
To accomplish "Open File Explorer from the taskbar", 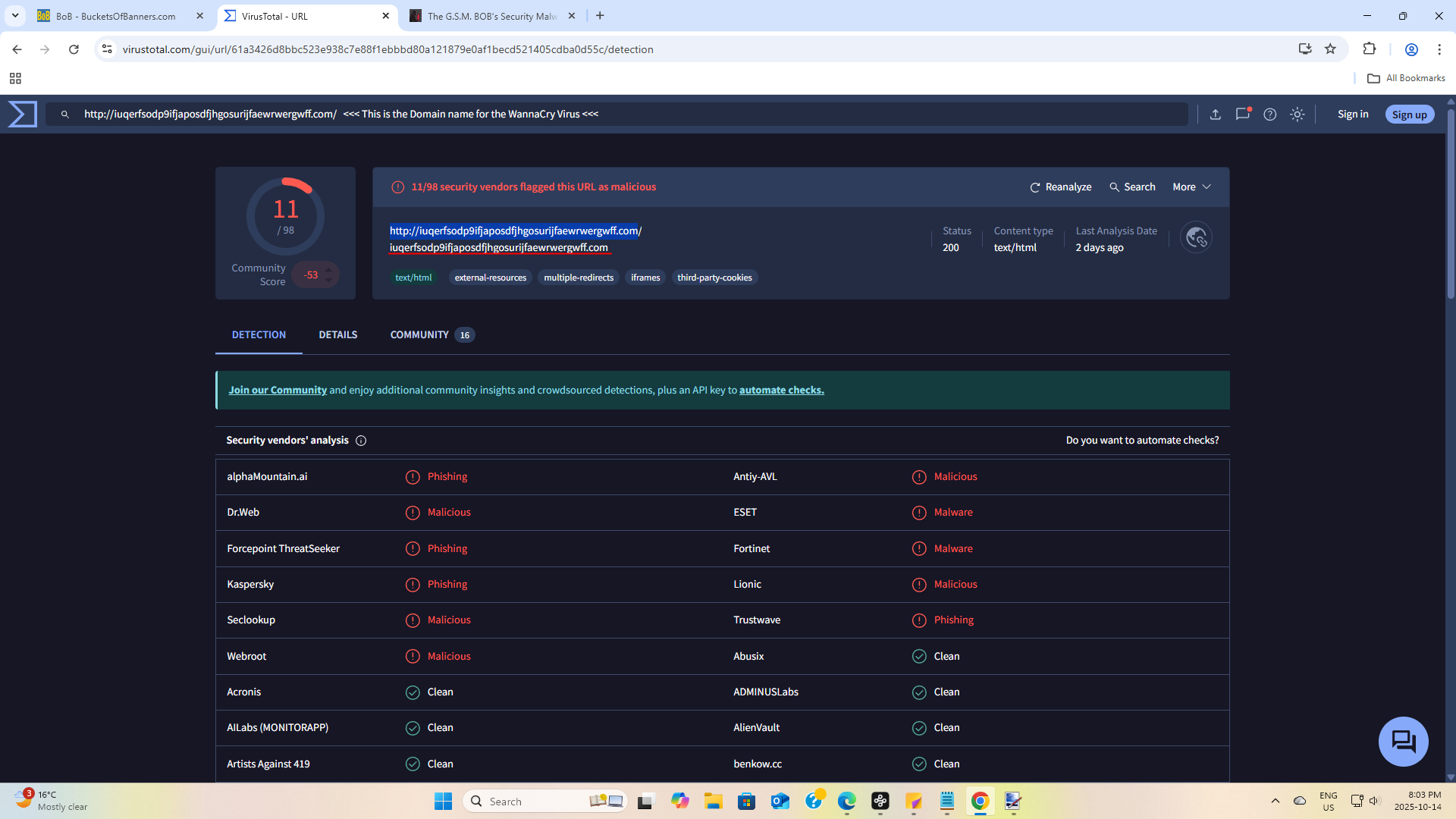I will (x=713, y=802).
